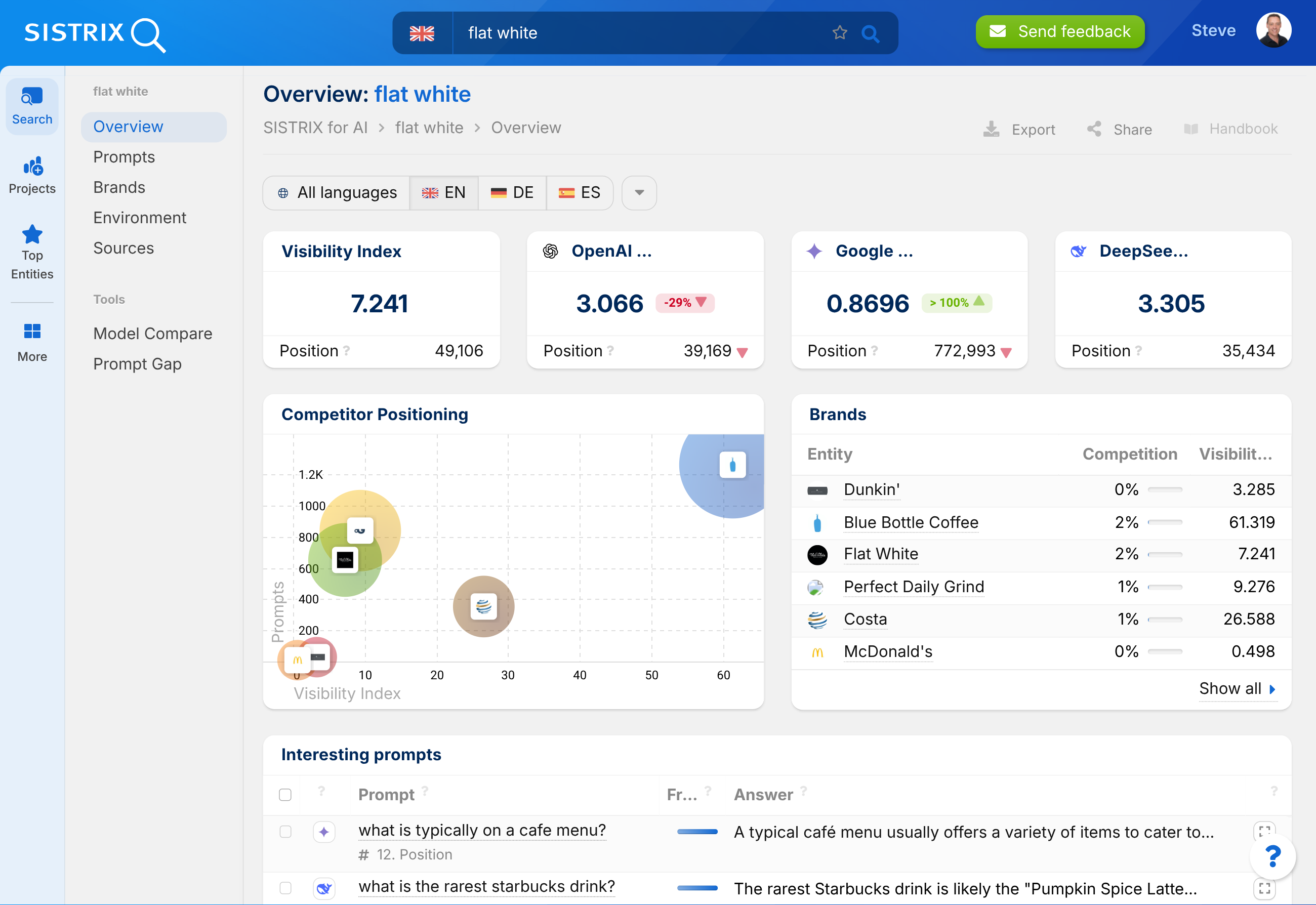Image resolution: width=1316 pixels, height=905 pixels.
Task: Open the Projects sidebar section
Action: (x=32, y=176)
